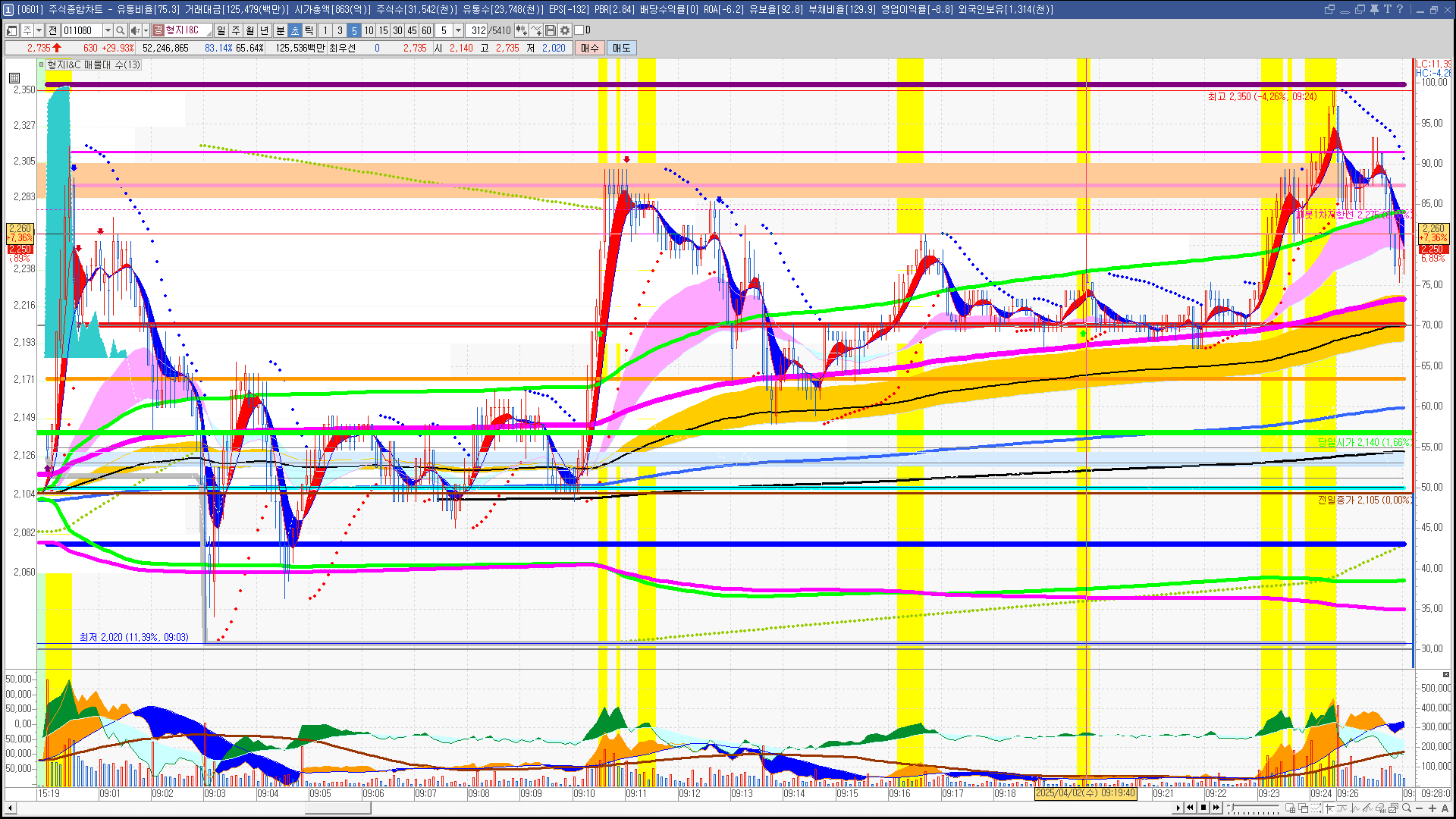Image resolution: width=1456 pixels, height=819 pixels.
Task: Click the speaker sound icon
Action: point(135,30)
